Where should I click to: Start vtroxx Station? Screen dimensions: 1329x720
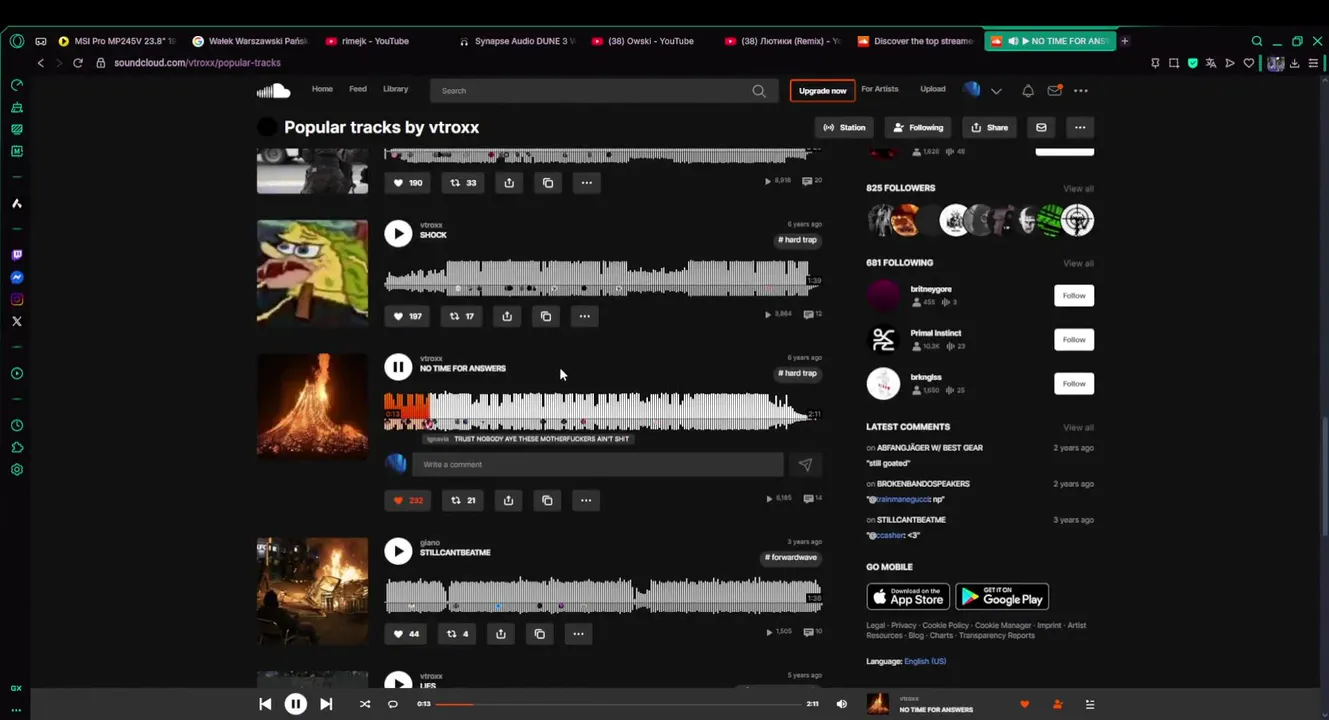coord(845,127)
